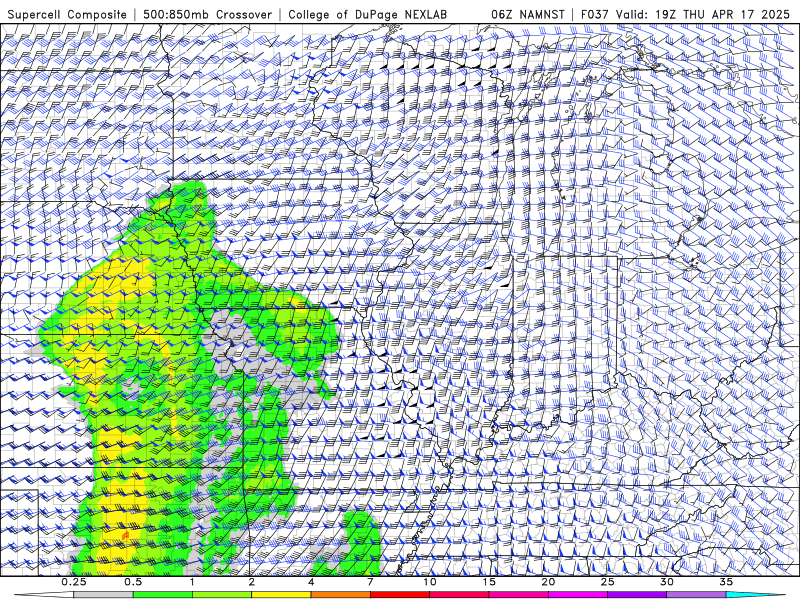The image size is (800, 600).
Task: Click the "F037" forecast hour text
Action: click(595, 15)
